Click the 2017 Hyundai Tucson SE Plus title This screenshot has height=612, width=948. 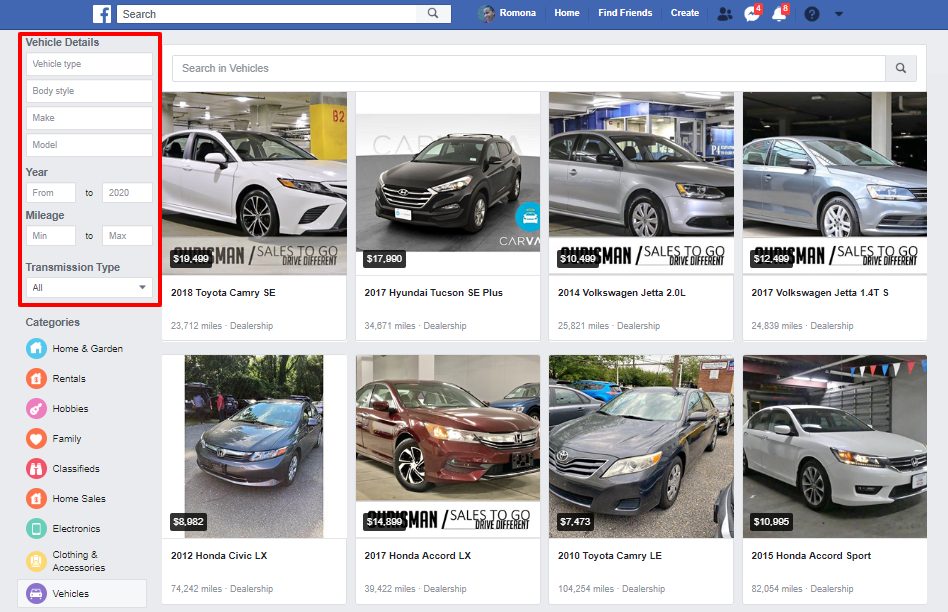point(433,293)
